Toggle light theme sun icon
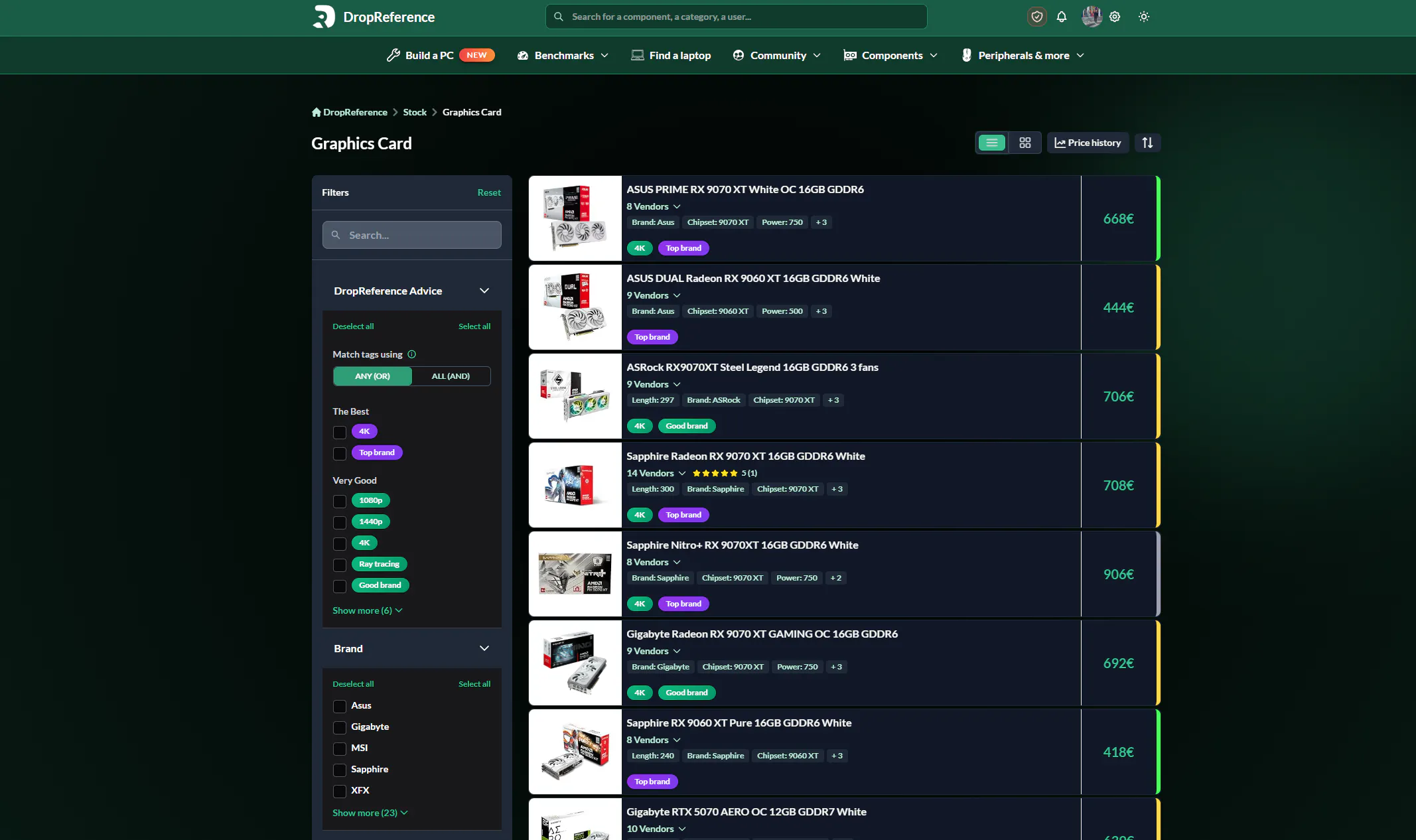 click(x=1144, y=17)
